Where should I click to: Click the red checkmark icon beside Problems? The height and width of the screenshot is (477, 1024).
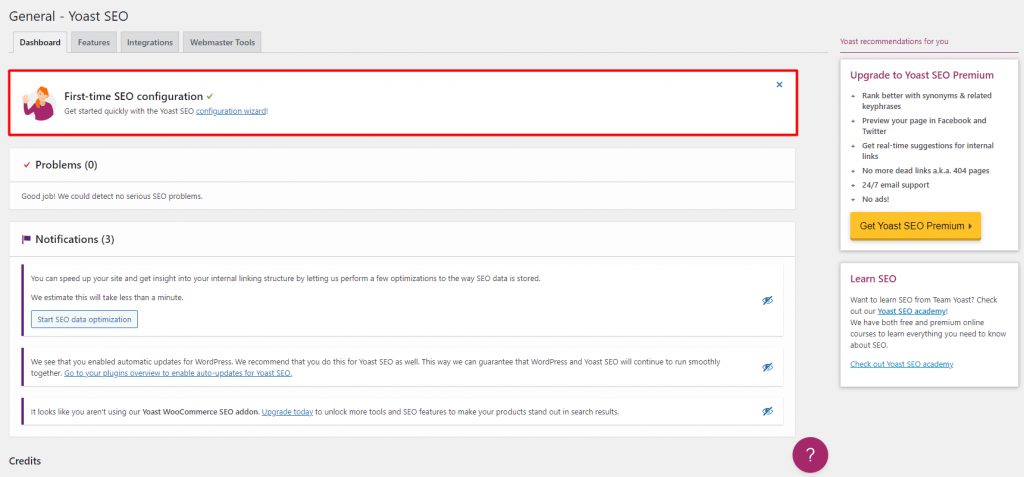pos(27,165)
